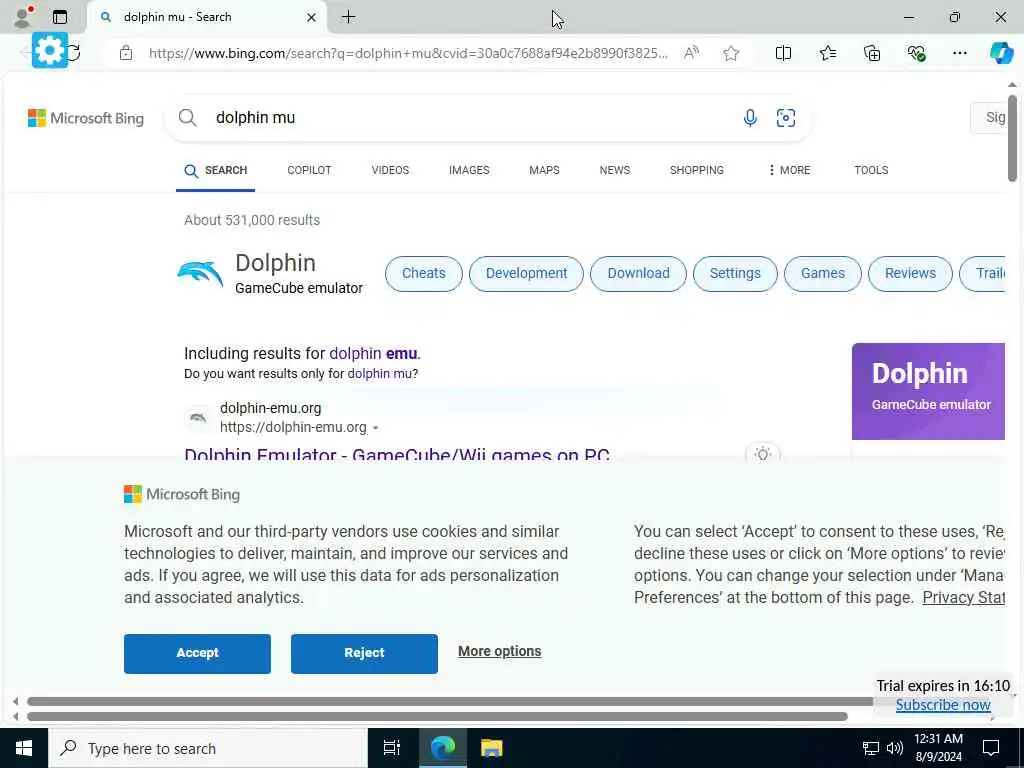The image size is (1024, 768).
Task: View site information lock icon
Action: (126, 53)
